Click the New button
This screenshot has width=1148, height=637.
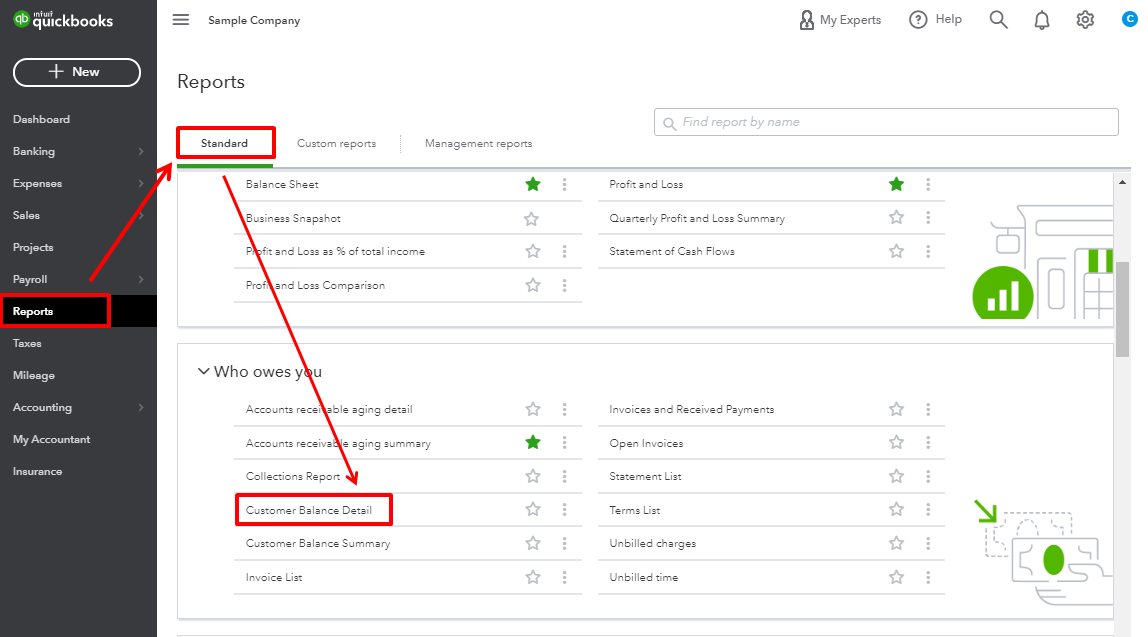tap(77, 72)
